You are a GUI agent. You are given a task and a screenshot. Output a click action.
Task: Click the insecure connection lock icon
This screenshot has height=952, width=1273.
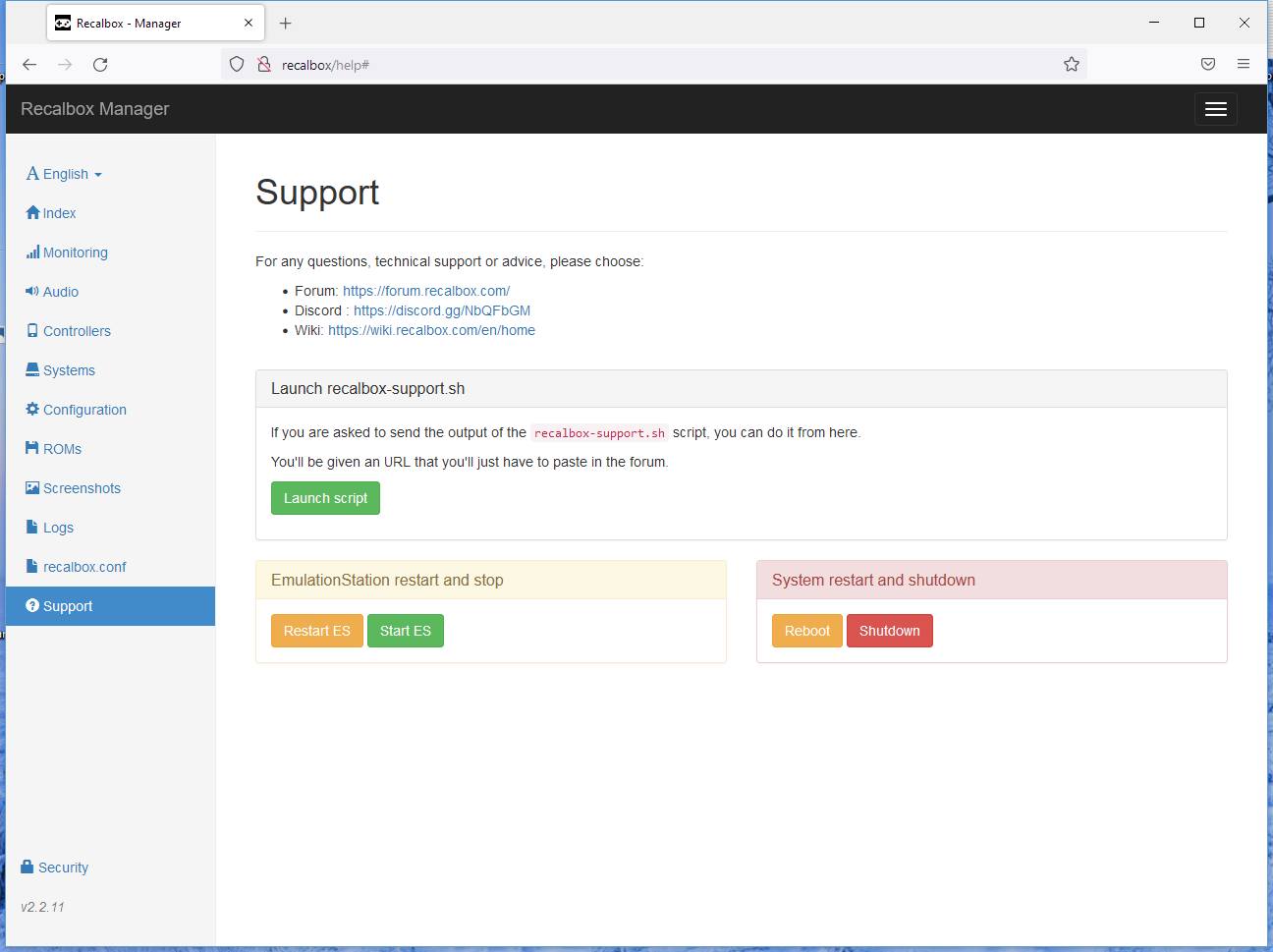tap(263, 64)
